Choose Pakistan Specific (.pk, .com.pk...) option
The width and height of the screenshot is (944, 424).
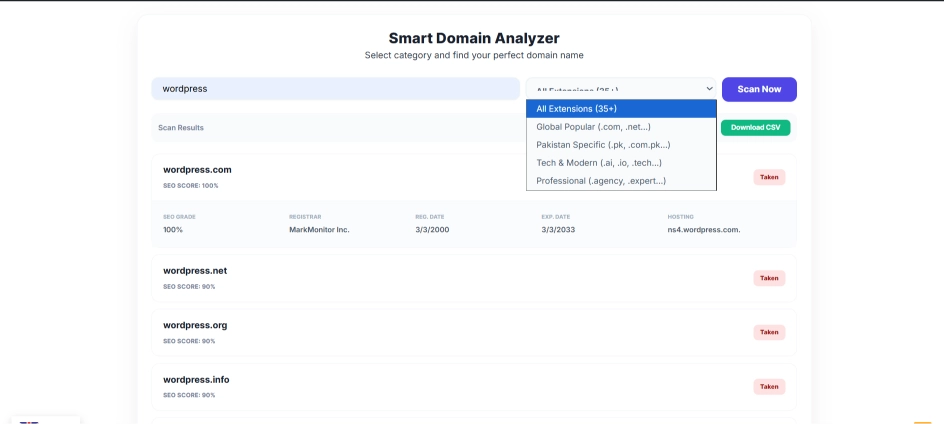(621, 145)
